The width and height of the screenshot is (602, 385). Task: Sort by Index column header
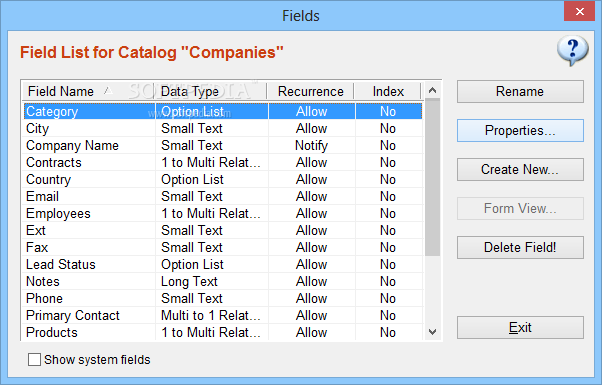tap(388, 91)
